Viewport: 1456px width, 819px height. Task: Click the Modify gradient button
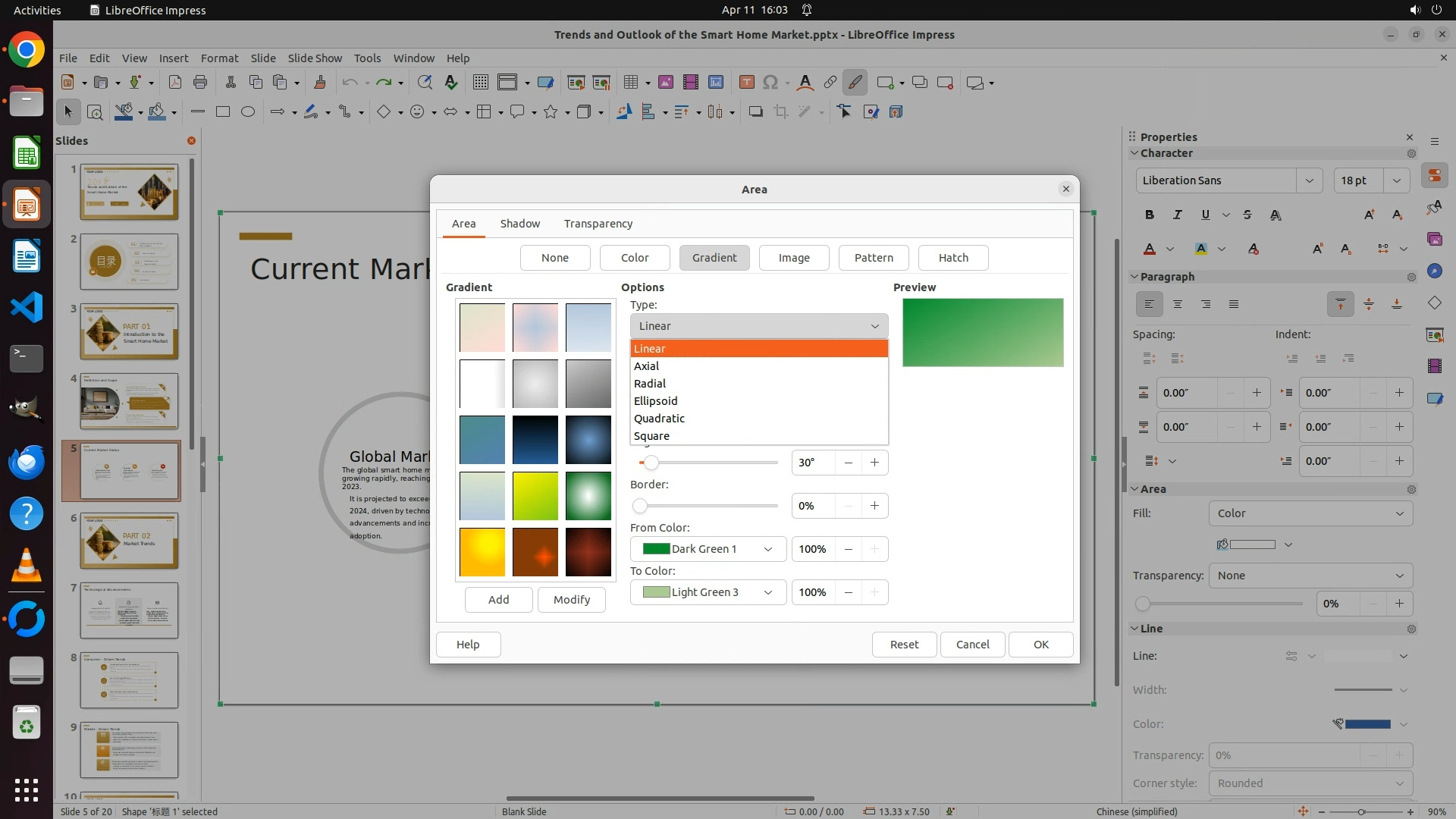click(x=571, y=600)
